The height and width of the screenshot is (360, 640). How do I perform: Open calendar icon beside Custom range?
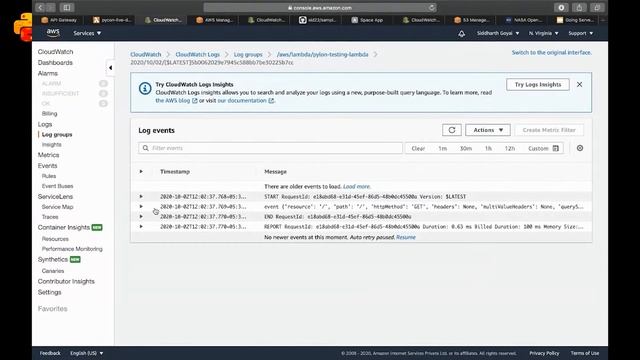[x=556, y=148]
